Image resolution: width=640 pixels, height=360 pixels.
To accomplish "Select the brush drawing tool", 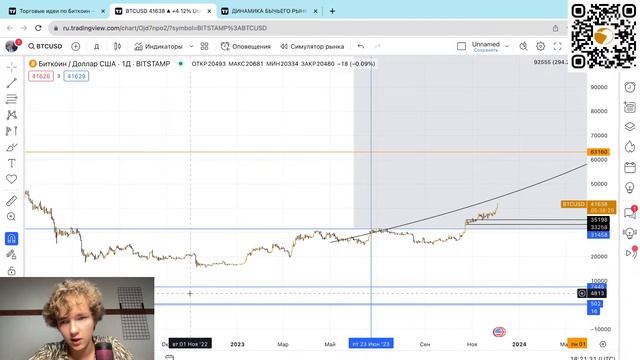I will click(11, 147).
